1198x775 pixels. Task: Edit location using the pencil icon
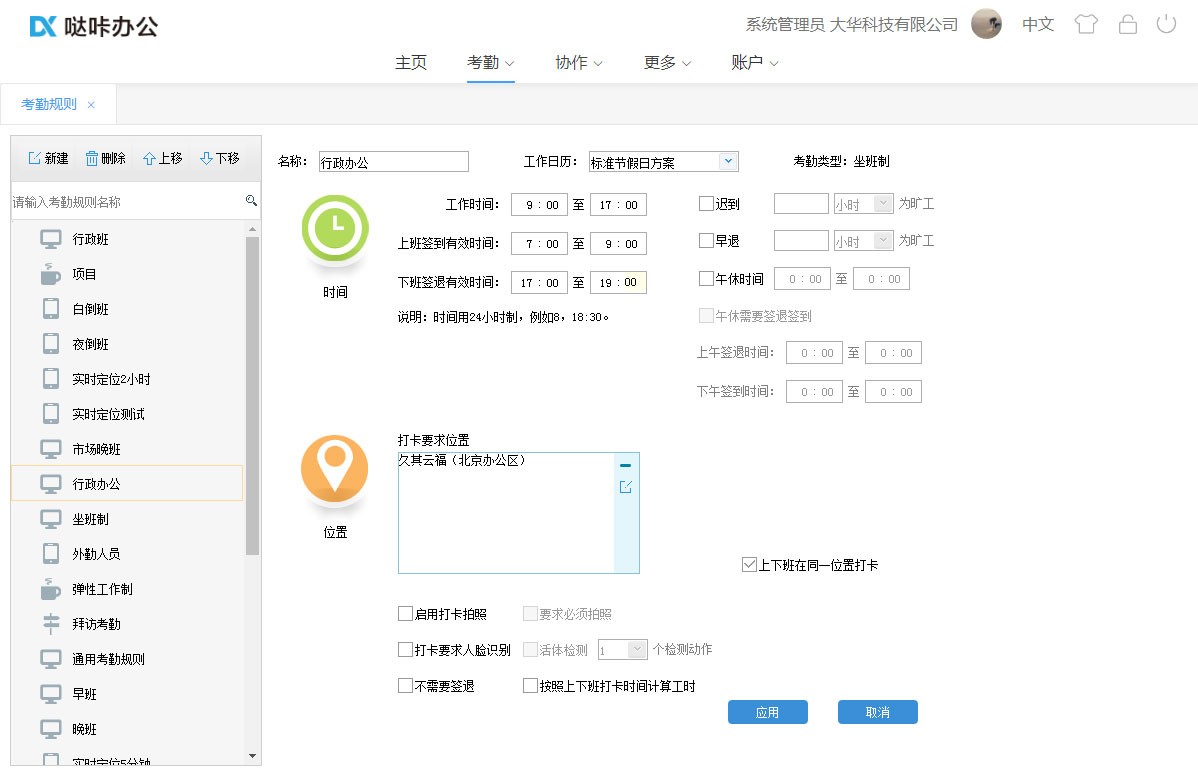pos(626,487)
